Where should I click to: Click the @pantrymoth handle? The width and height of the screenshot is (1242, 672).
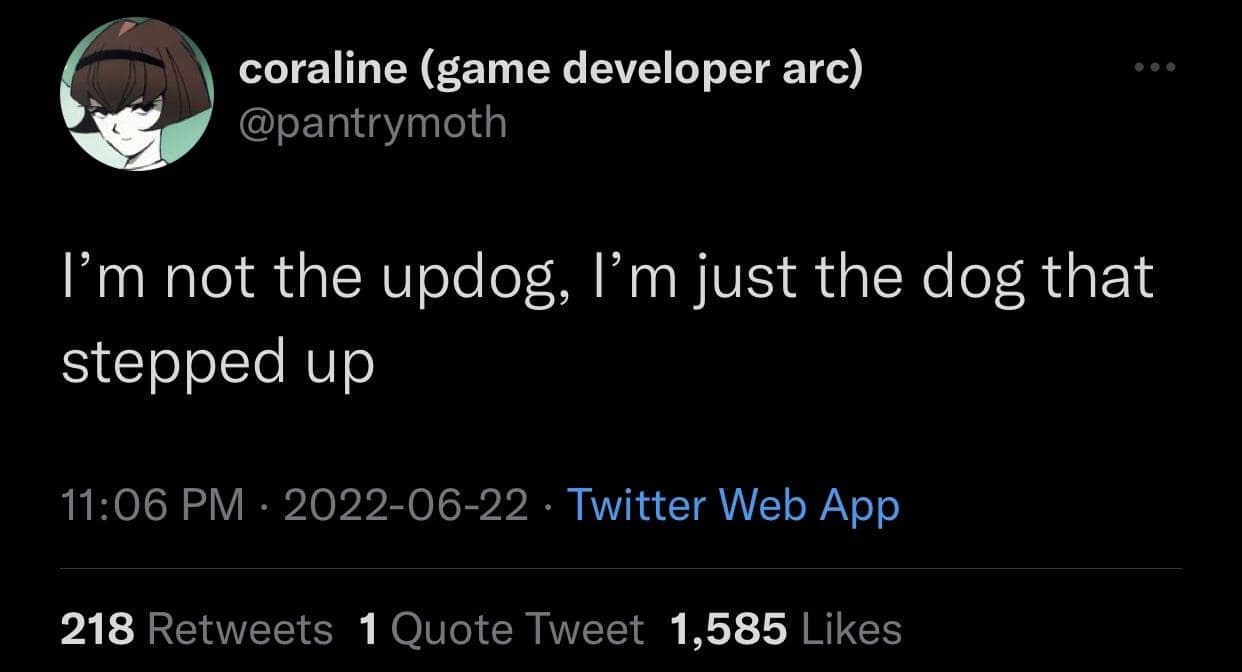[373, 124]
